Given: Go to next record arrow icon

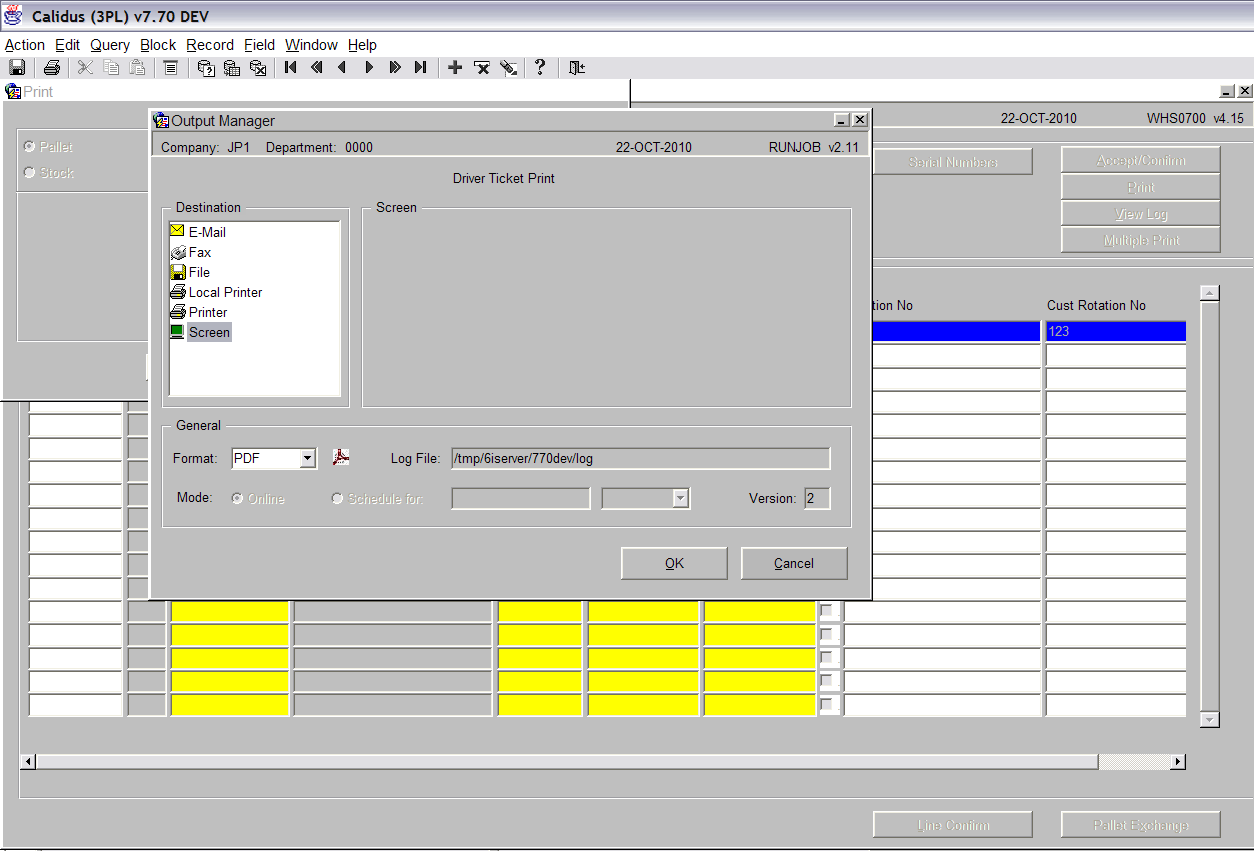Looking at the screenshot, I should (x=369, y=67).
